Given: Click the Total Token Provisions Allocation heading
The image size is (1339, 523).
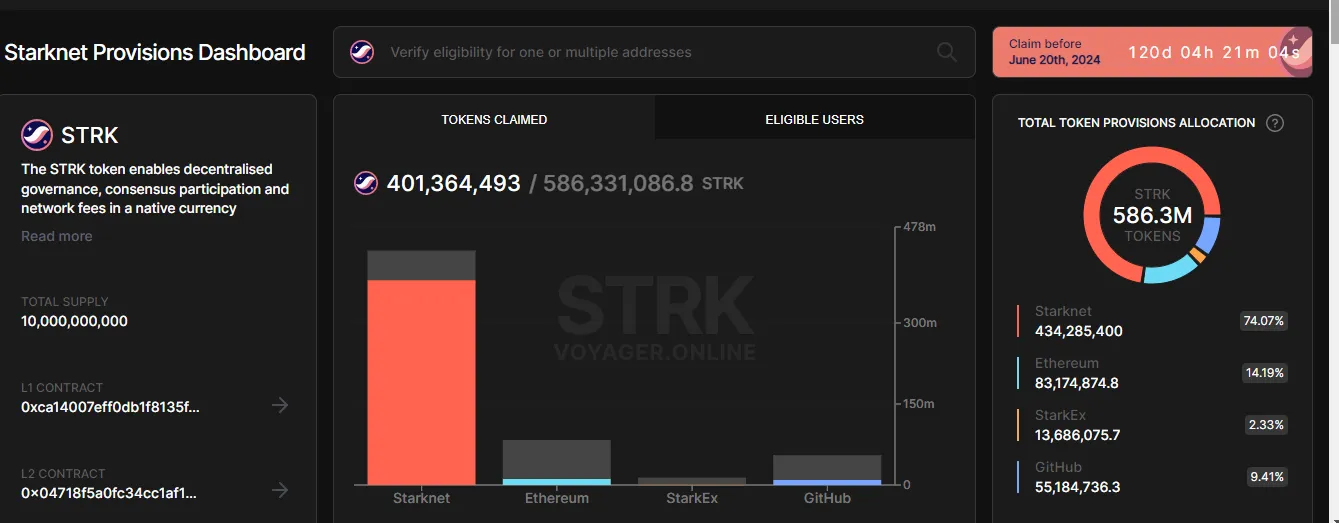Looking at the screenshot, I should pyautogui.click(x=1136, y=123).
